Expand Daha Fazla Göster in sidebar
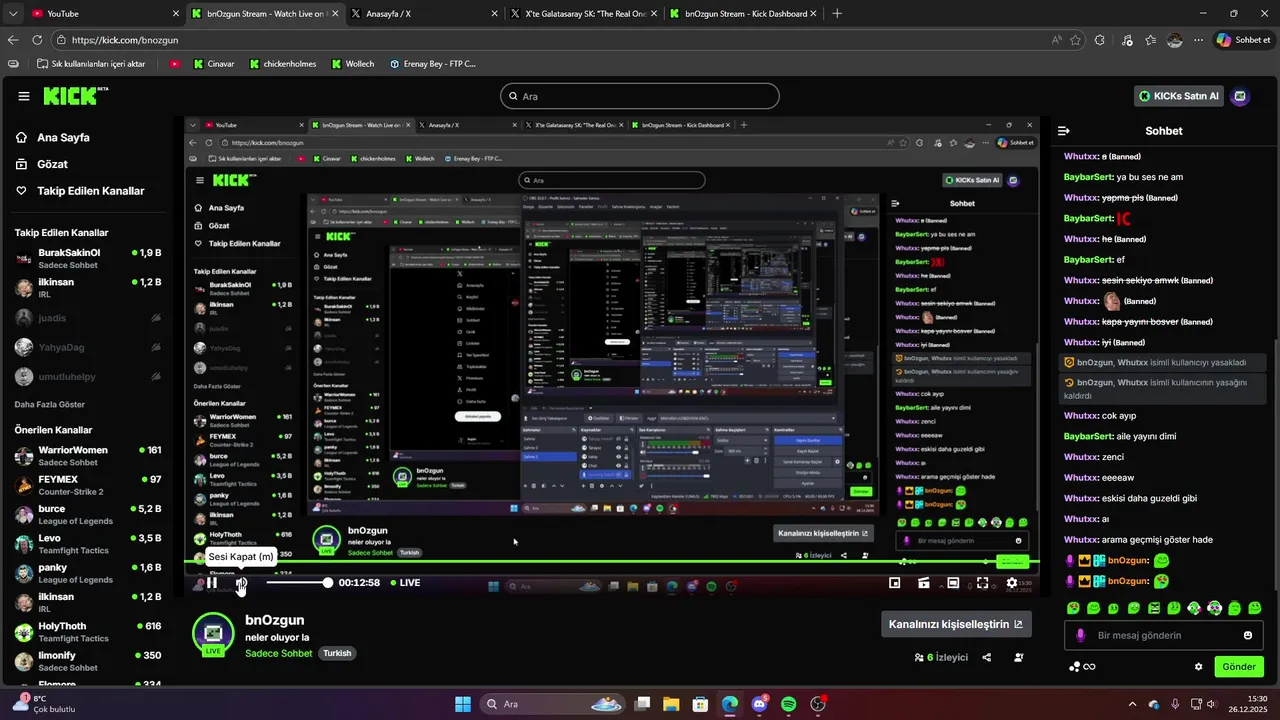The width and height of the screenshot is (1280, 720). point(49,405)
